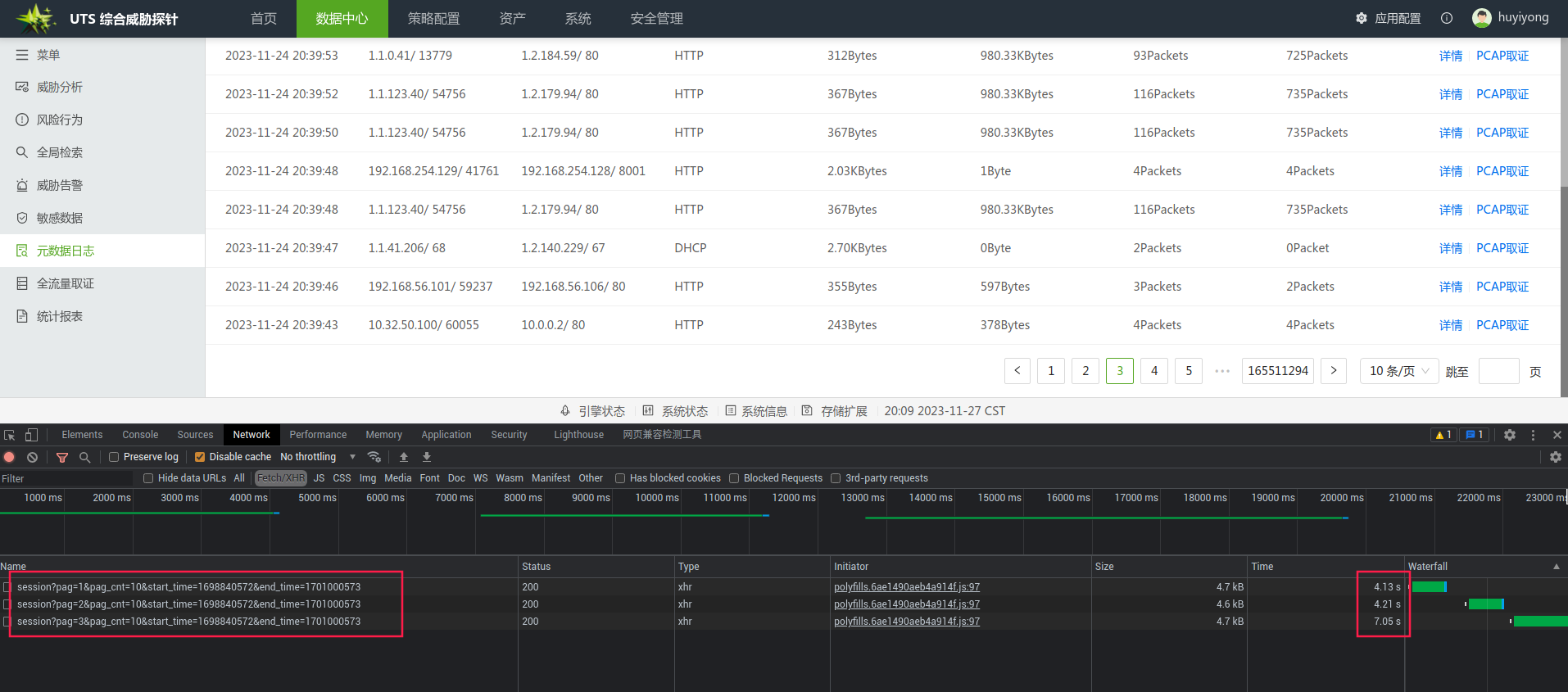Screen dimensions: 1568x692
Task: Jump to last page 165511294
Action: (x=1278, y=371)
